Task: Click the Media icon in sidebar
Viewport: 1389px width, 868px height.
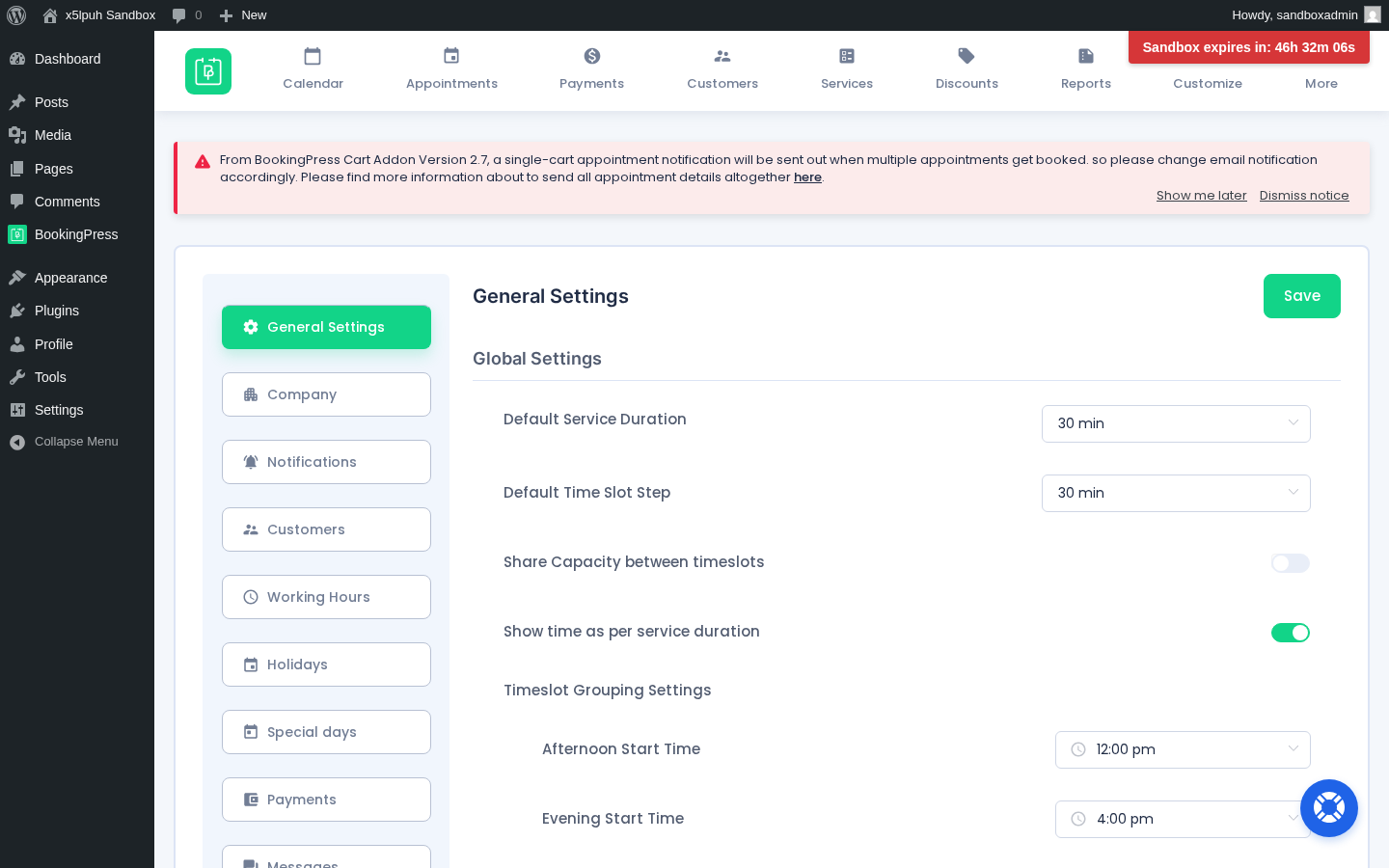Action: 17,135
